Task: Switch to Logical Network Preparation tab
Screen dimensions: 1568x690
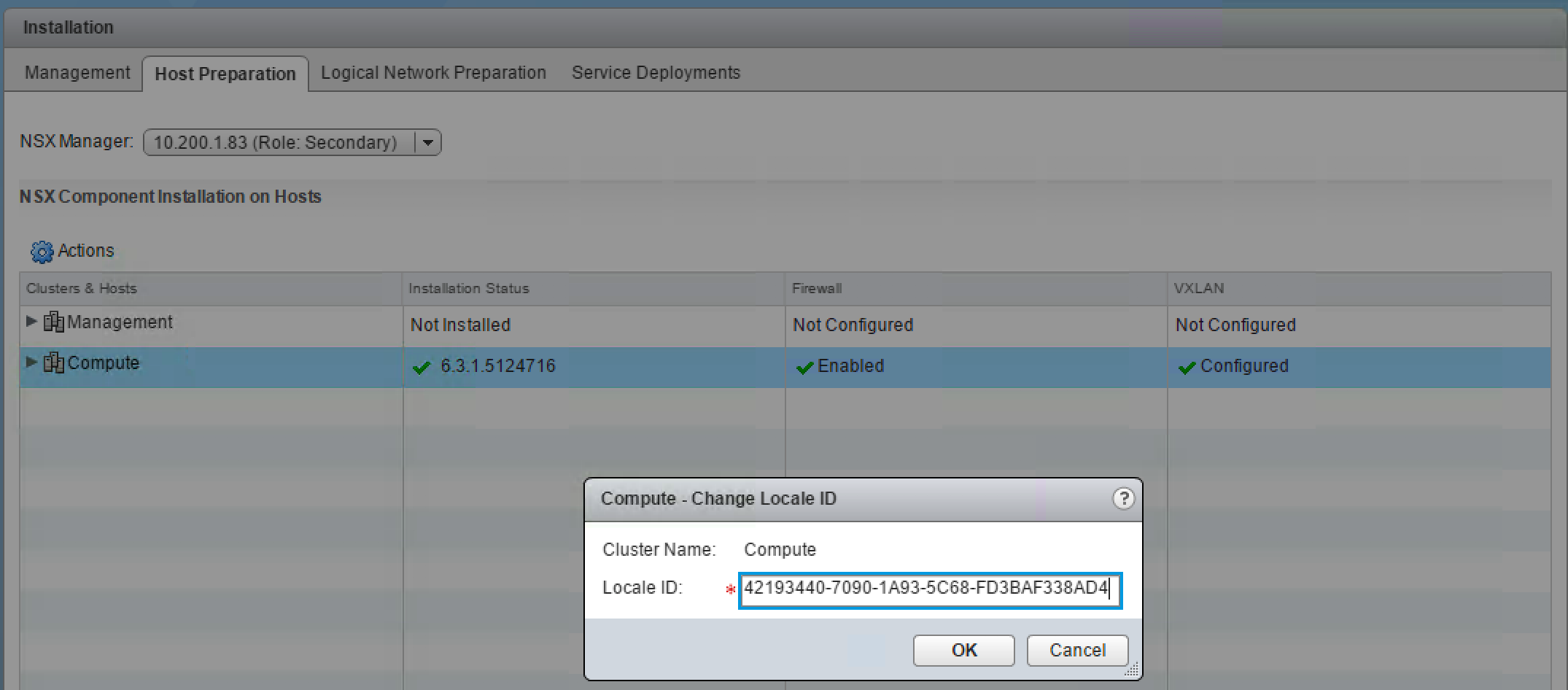Action: pyautogui.click(x=433, y=73)
